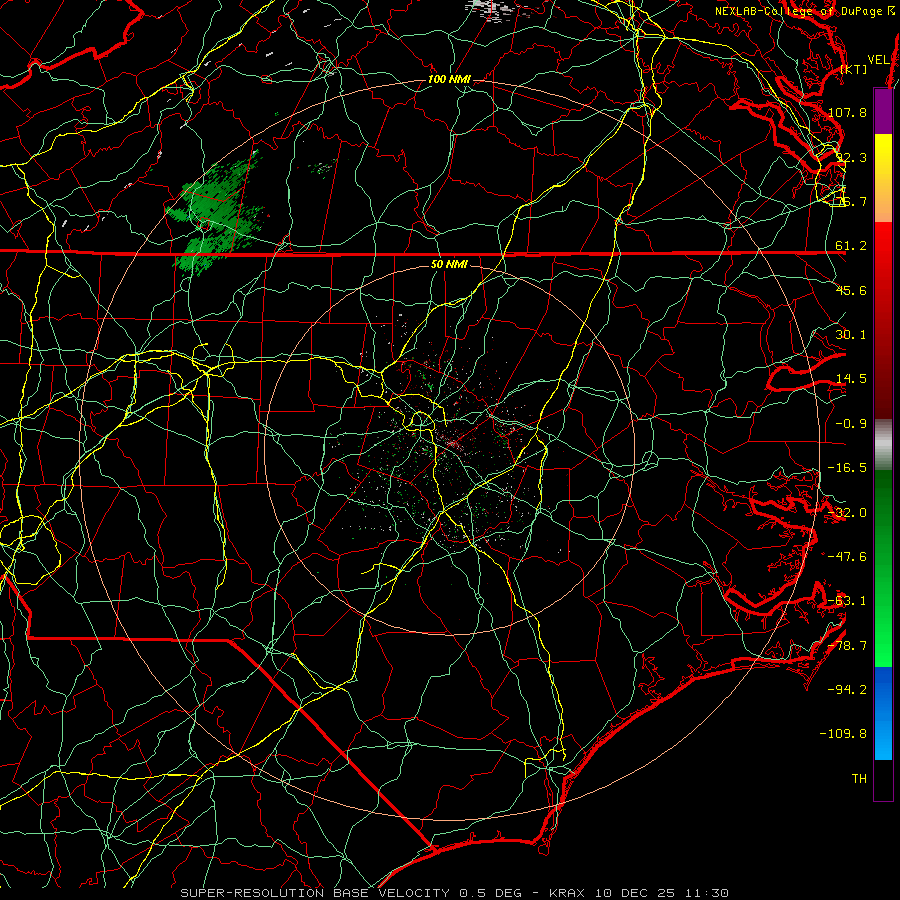Pick the yellow-orange segment of color bar
This screenshot has height=900, width=900.
pyautogui.click(x=883, y=178)
